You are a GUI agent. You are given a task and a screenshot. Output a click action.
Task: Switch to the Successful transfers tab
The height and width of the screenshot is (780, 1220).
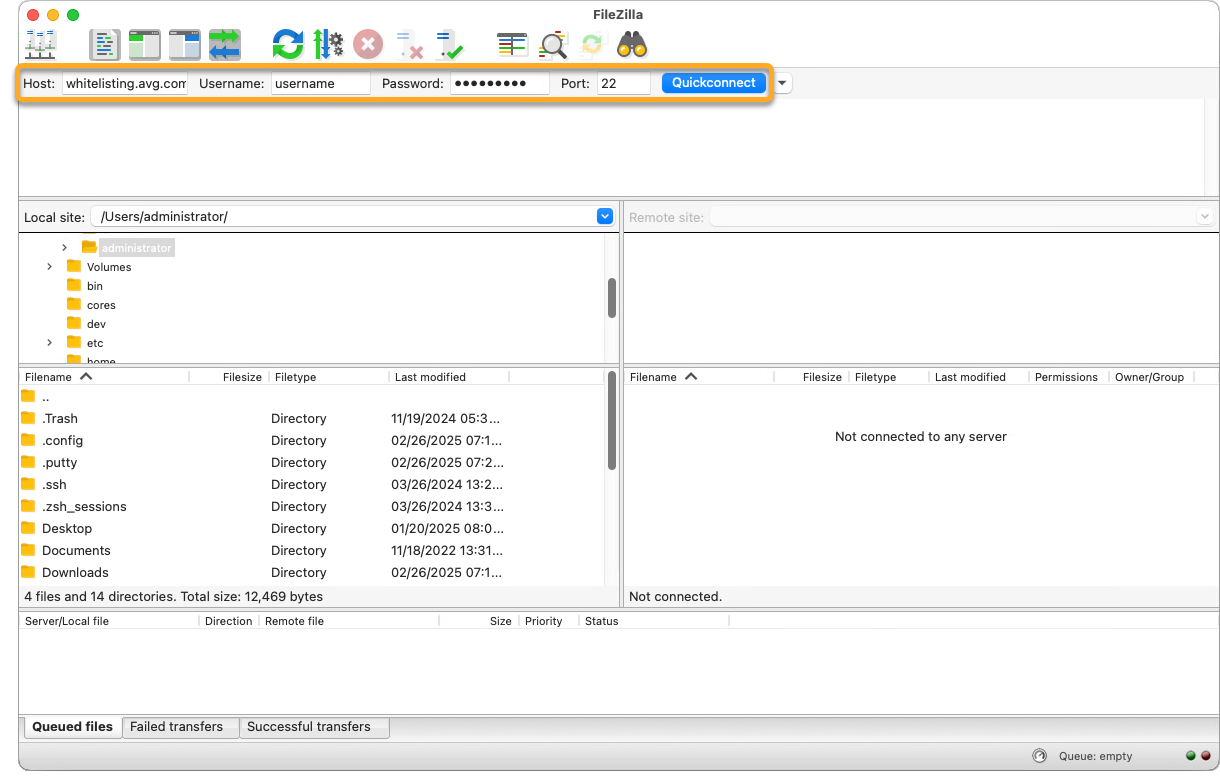(309, 727)
